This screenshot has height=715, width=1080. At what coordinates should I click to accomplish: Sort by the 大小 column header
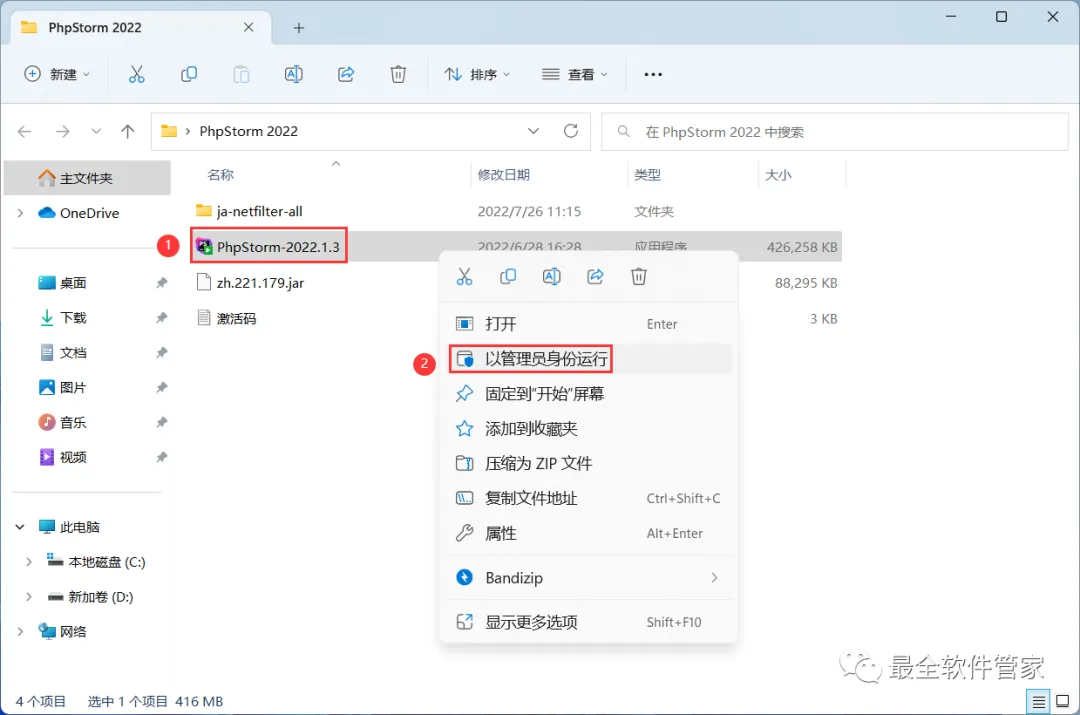778,175
